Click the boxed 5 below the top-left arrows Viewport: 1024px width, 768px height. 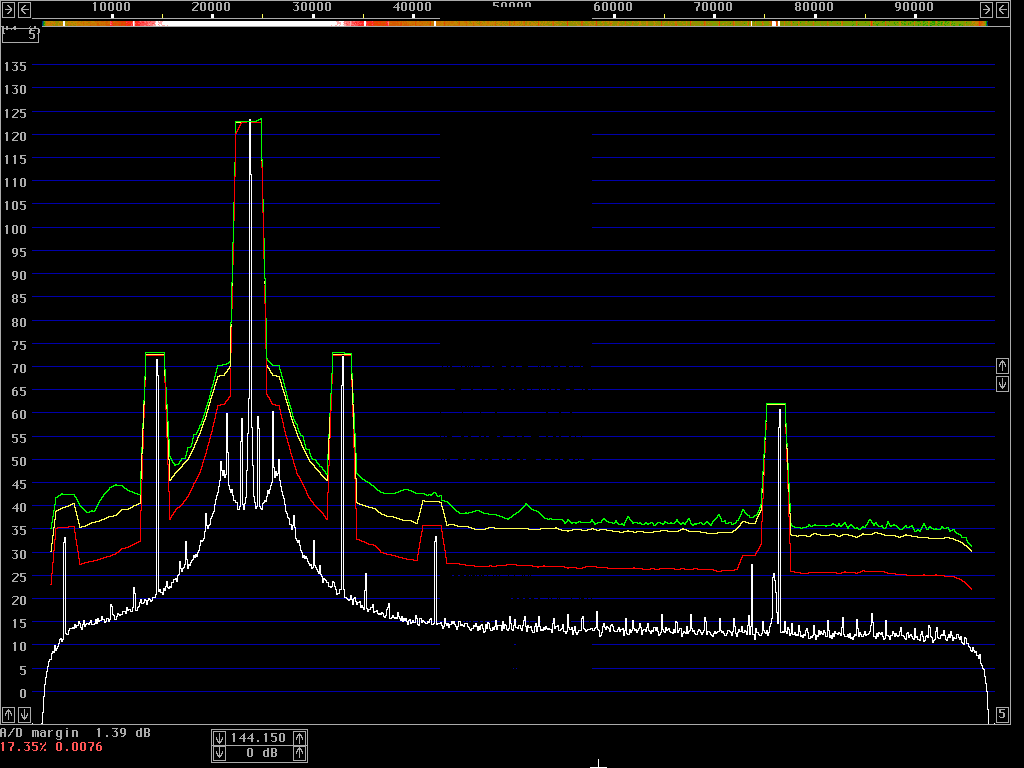pyautogui.click(x=20, y=35)
